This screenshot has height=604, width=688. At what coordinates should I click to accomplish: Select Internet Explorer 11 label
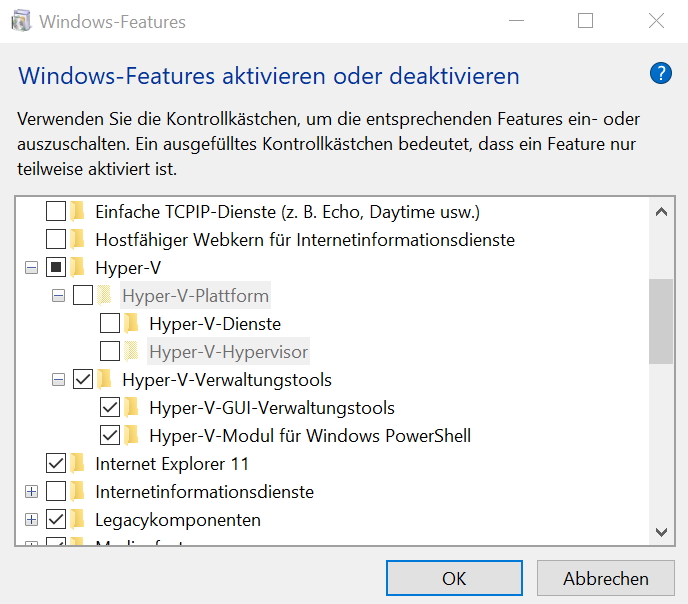click(172, 464)
